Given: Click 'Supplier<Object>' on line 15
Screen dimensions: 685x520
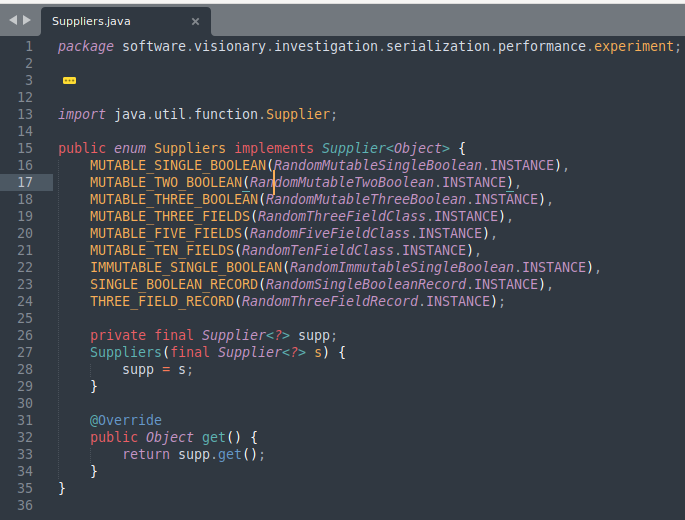Looking at the screenshot, I should pyautogui.click(x=386, y=149).
